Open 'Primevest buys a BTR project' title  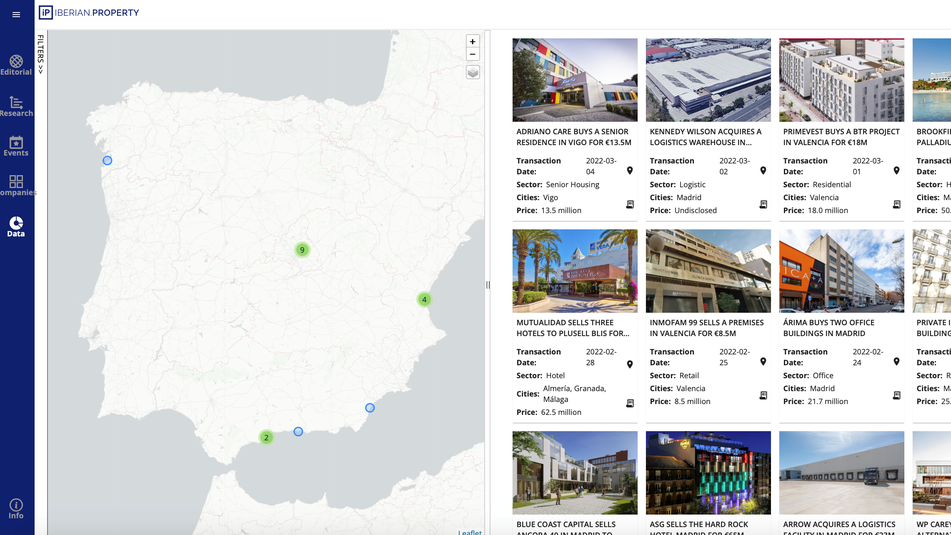pyautogui.click(x=841, y=137)
